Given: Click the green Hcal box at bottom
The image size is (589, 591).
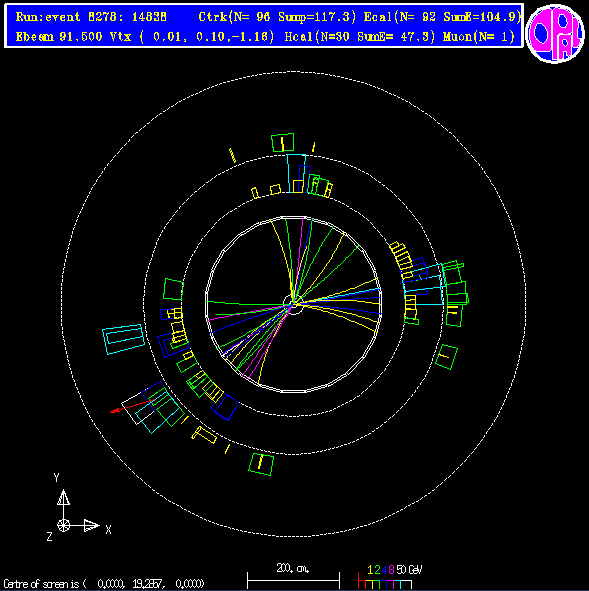Looking at the screenshot, I should pos(261,464).
